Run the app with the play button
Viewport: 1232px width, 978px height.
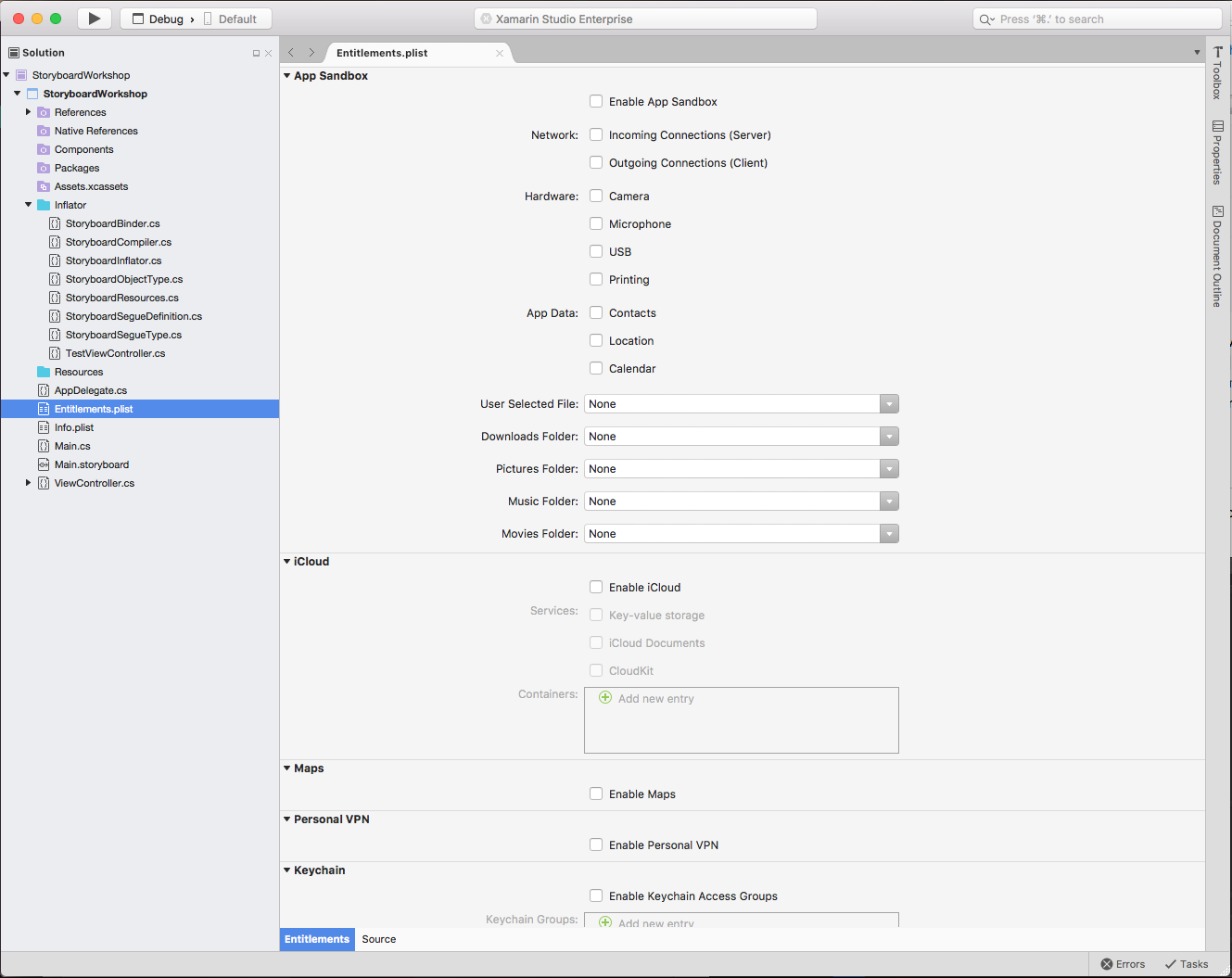[94, 19]
